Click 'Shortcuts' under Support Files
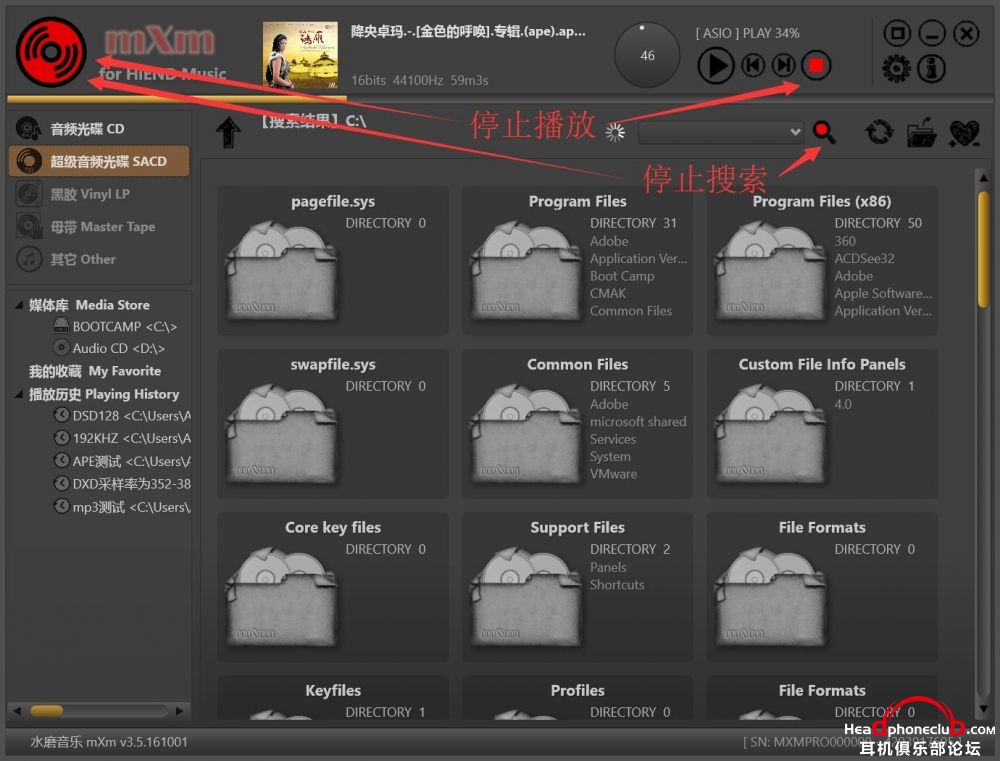This screenshot has width=1000, height=761. click(x=617, y=585)
